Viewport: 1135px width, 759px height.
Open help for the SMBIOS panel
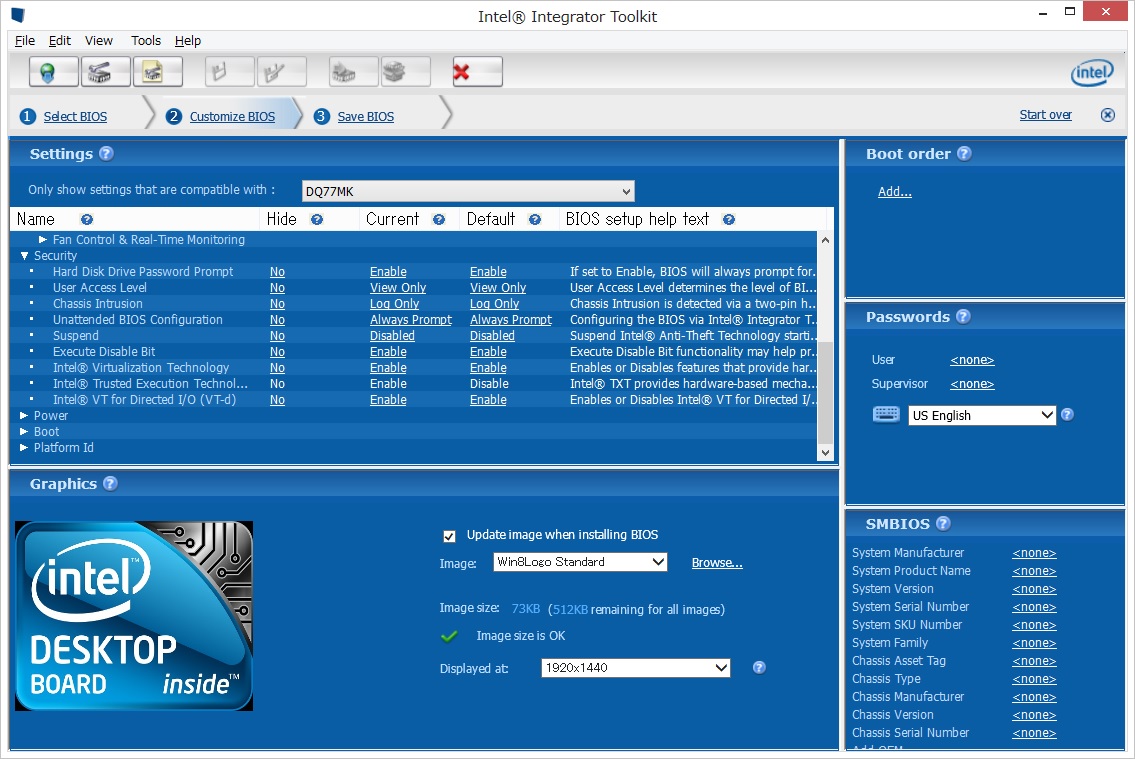coord(943,523)
